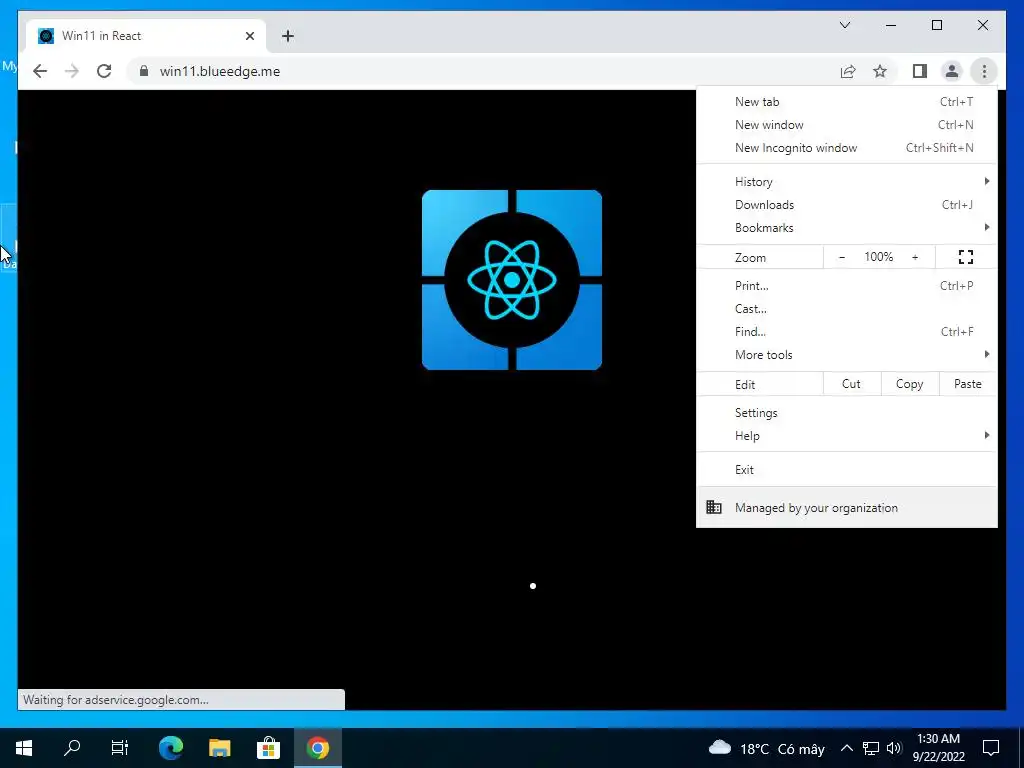This screenshot has height=768, width=1024.
Task: Open the tab search chevron in title bar
Action: (x=844, y=25)
